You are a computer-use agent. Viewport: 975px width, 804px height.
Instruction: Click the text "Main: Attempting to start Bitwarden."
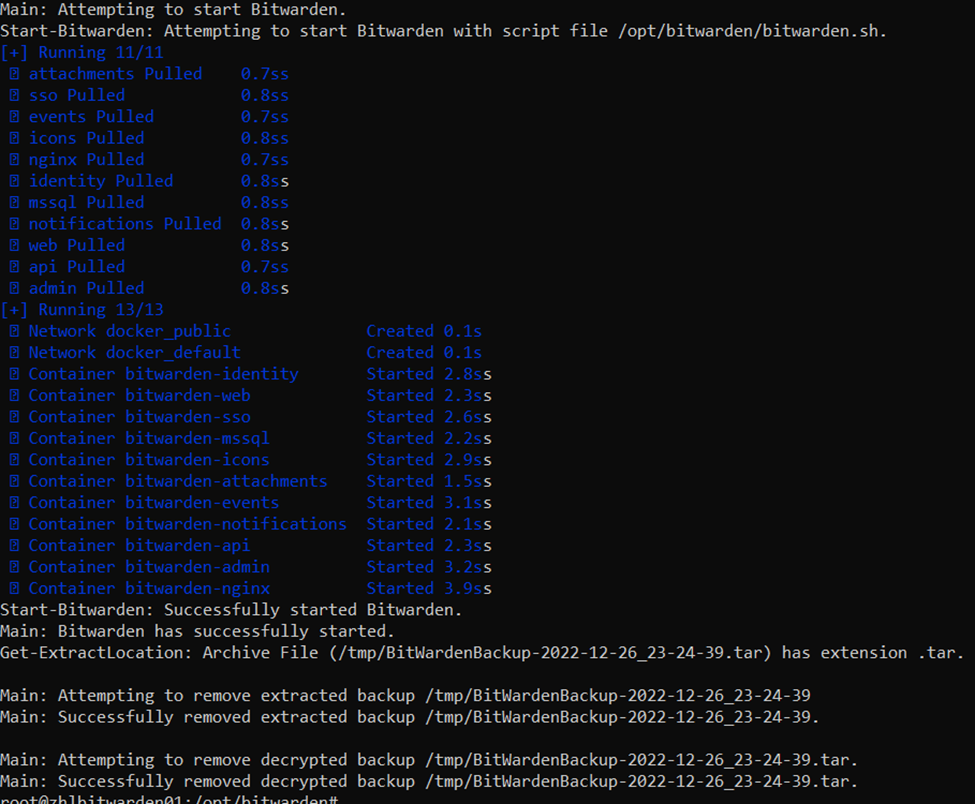[x=173, y=9]
